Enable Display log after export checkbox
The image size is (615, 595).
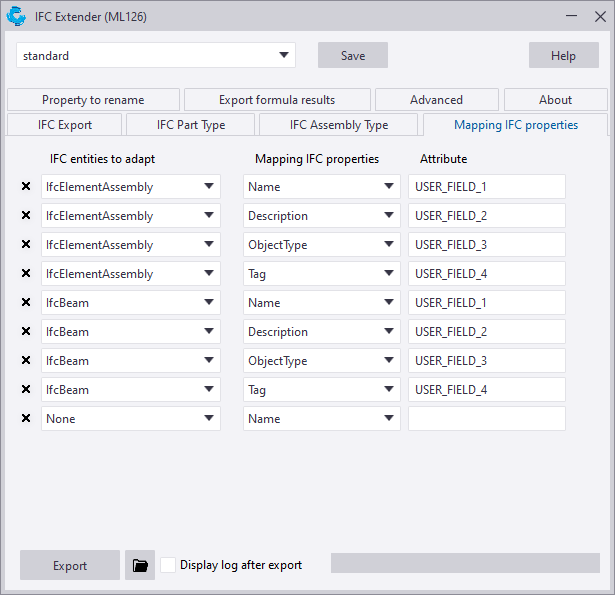point(168,565)
